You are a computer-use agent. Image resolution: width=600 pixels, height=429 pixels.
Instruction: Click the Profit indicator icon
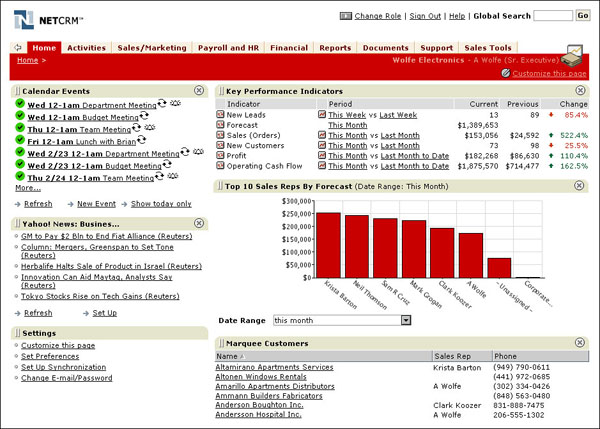tap(220, 155)
